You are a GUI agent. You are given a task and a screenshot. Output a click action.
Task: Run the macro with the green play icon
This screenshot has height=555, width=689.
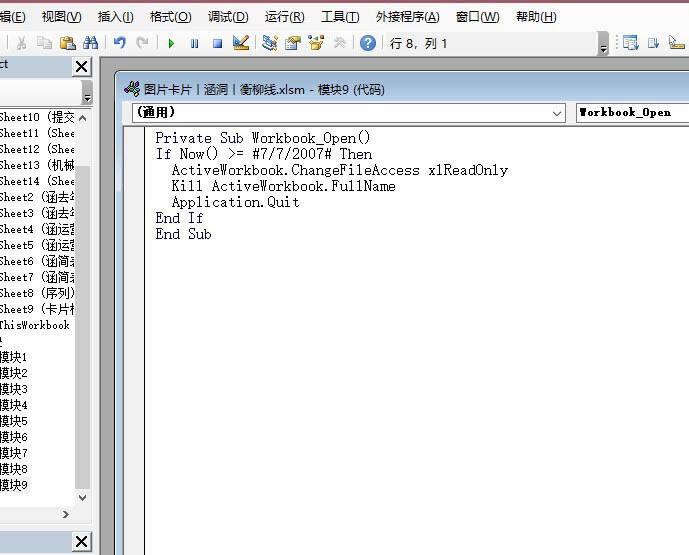coord(171,43)
